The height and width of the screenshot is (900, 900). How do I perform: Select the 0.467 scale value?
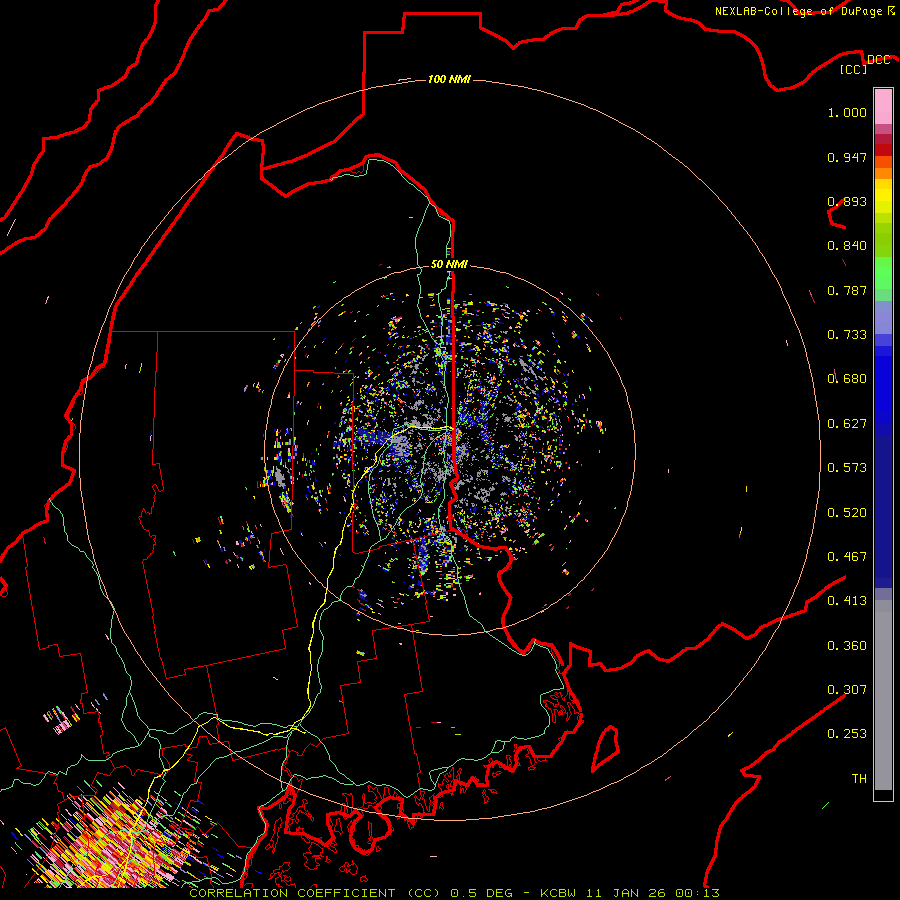pyautogui.click(x=847, y=557)
